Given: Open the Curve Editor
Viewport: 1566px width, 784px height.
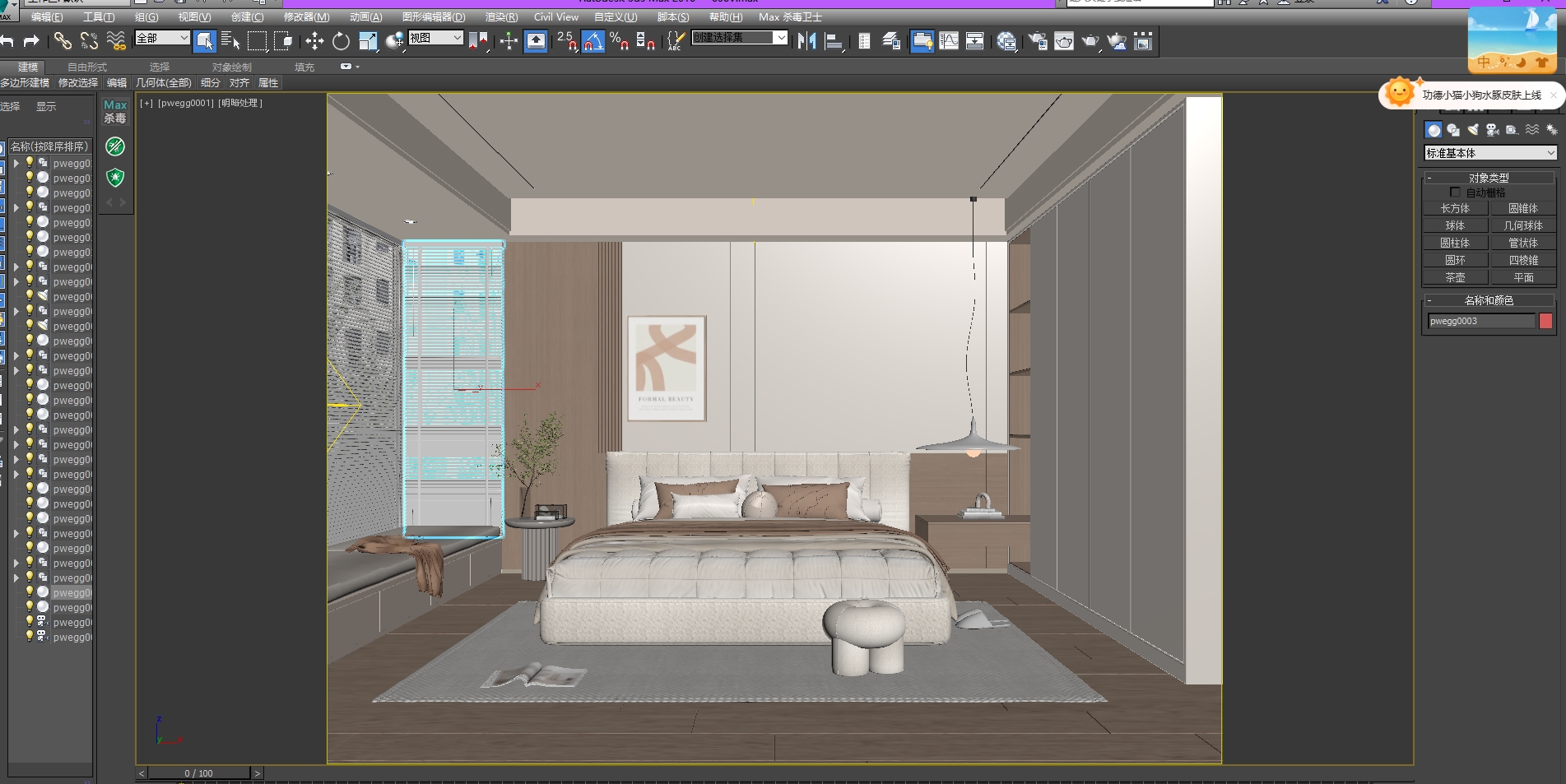Looking at the screenshot, I should pos(949,41).
